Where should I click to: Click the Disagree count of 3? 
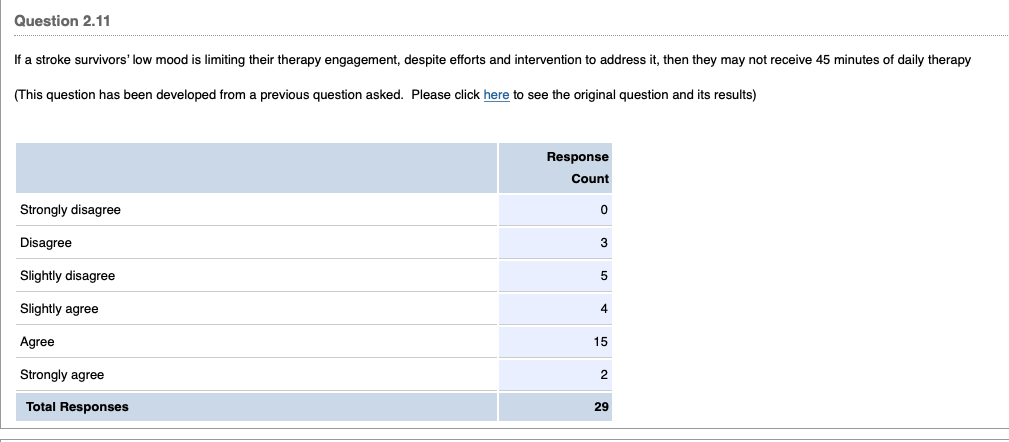pyautogui.click(x=604, y=243)
